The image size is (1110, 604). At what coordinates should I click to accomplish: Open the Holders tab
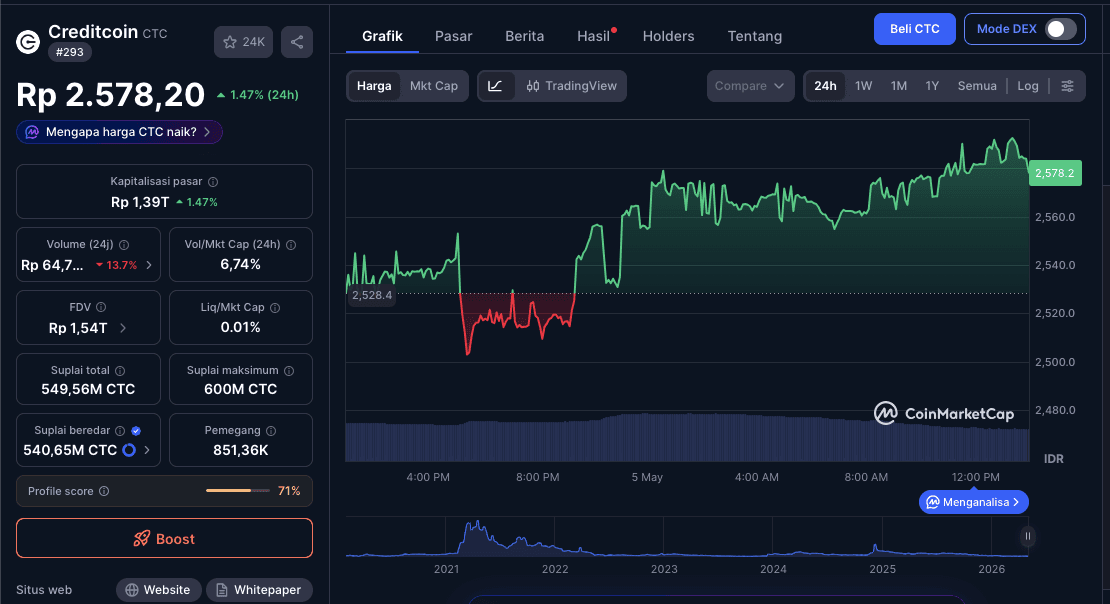(x=668, y=36)
